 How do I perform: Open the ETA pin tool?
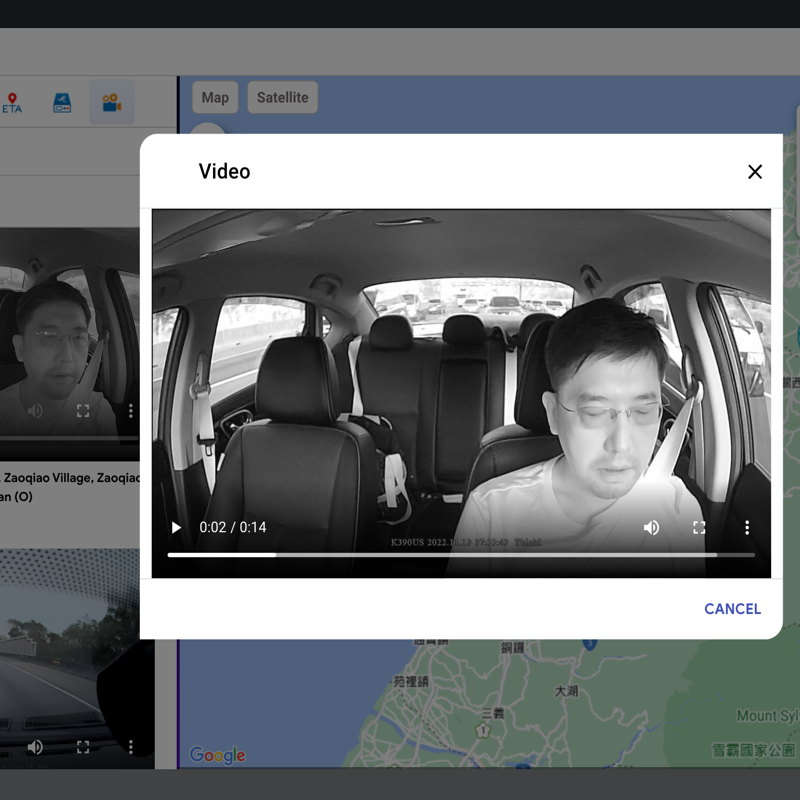tap(12, 103)
